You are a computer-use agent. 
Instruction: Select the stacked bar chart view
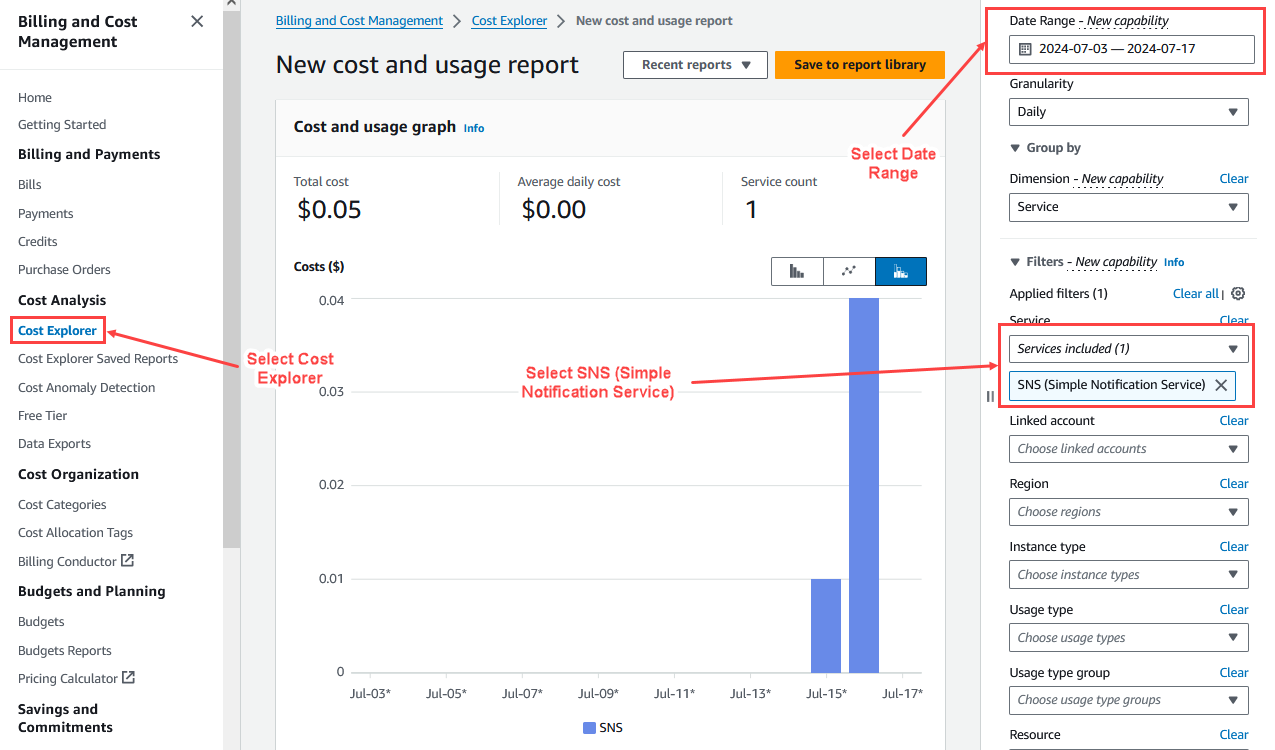[x=901, y=271]
